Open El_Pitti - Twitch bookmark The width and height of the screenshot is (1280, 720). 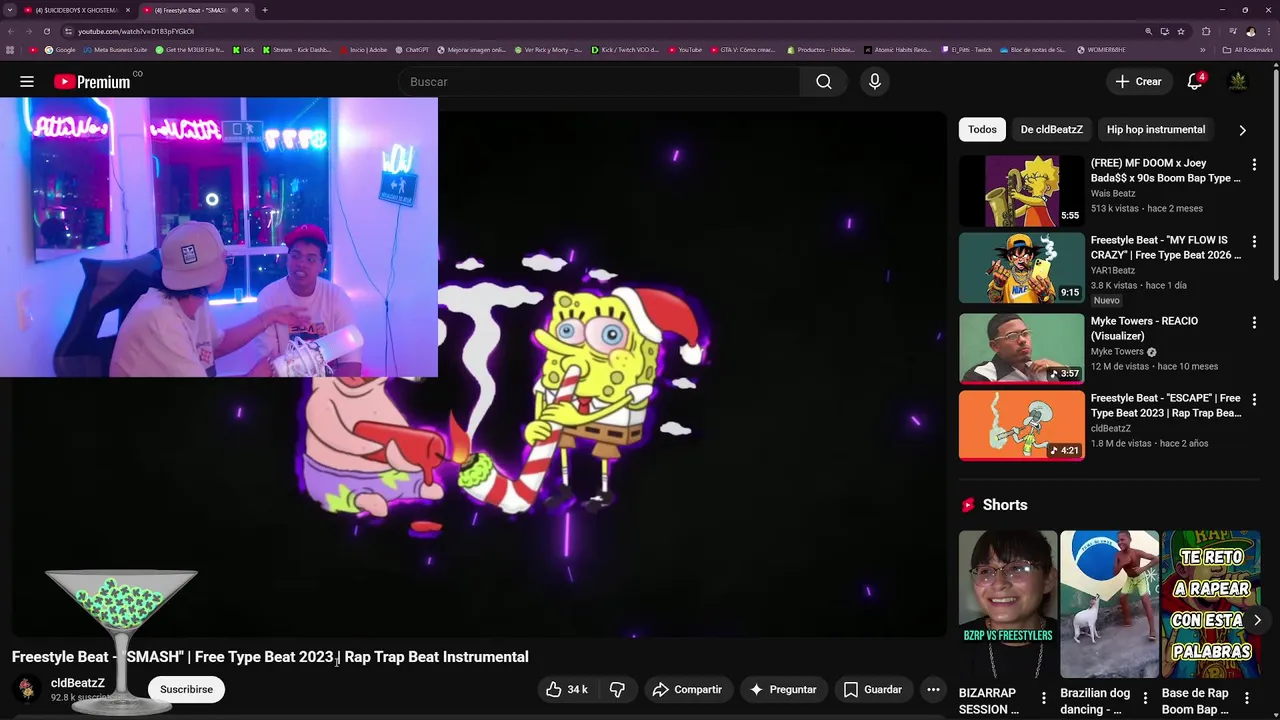point(966,50)
